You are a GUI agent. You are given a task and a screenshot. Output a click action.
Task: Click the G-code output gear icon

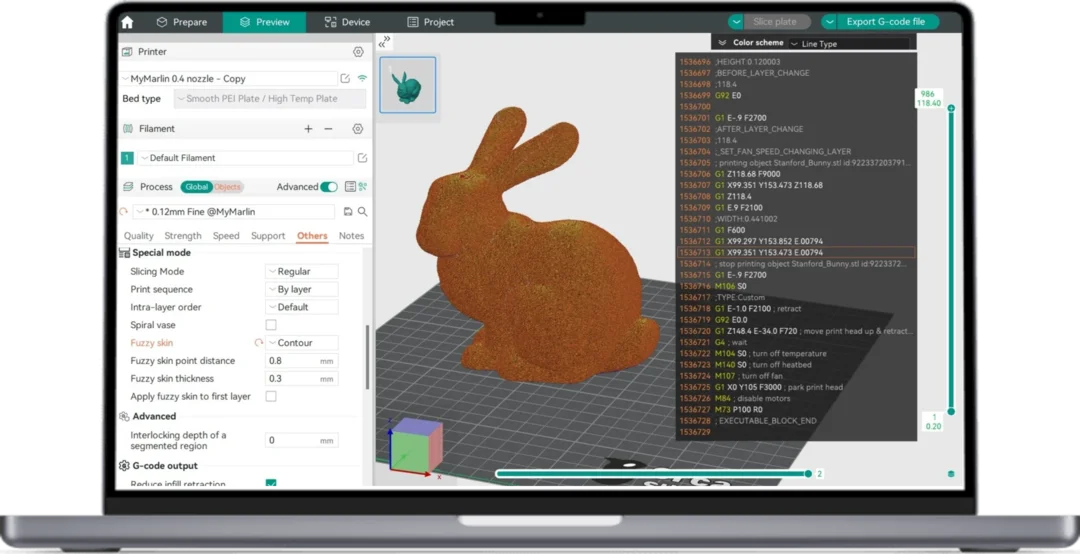125,466
